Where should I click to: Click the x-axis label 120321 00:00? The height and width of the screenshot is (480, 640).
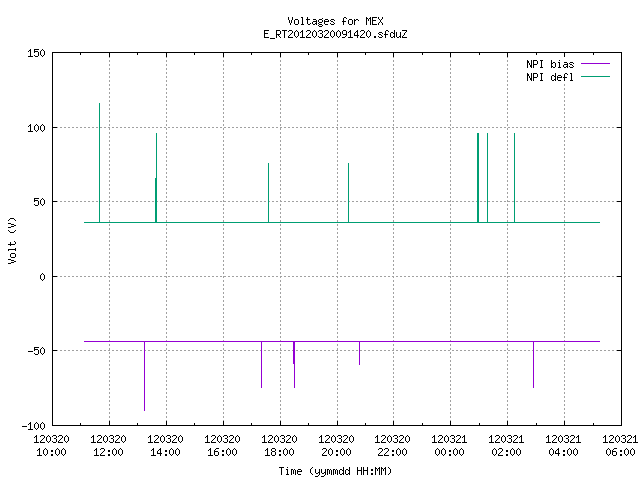click(449, 446)
